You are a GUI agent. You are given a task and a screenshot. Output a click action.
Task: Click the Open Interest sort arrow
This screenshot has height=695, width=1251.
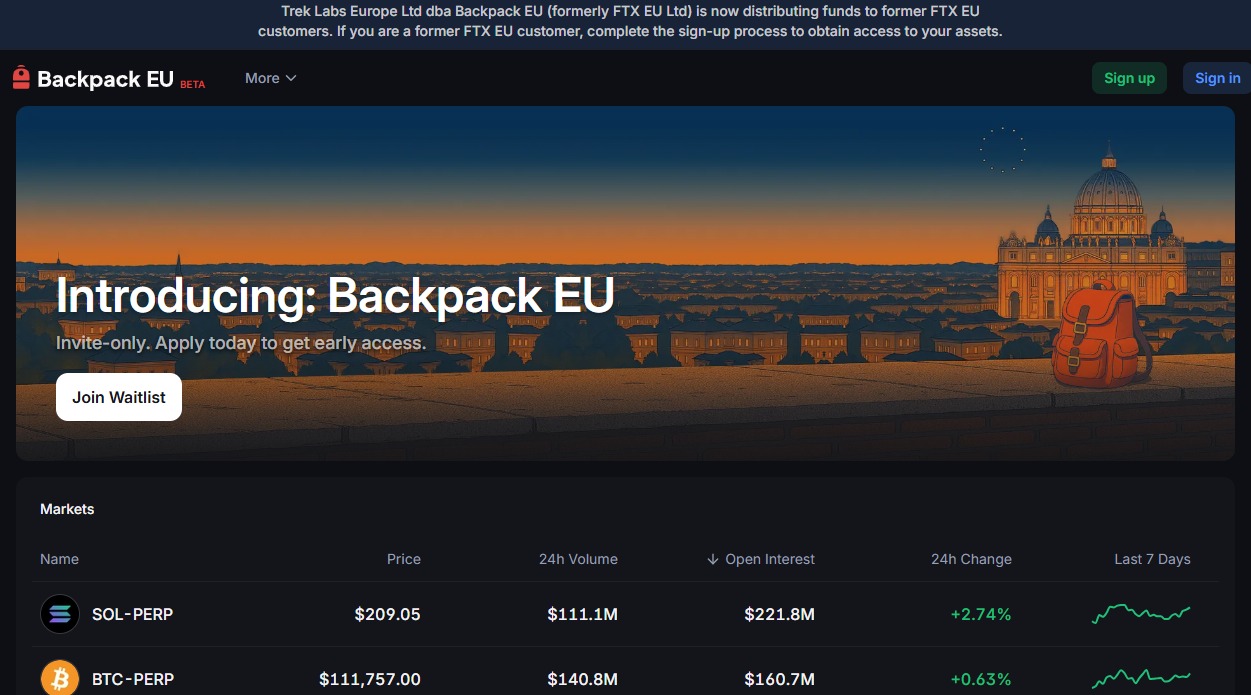[712, 559]
